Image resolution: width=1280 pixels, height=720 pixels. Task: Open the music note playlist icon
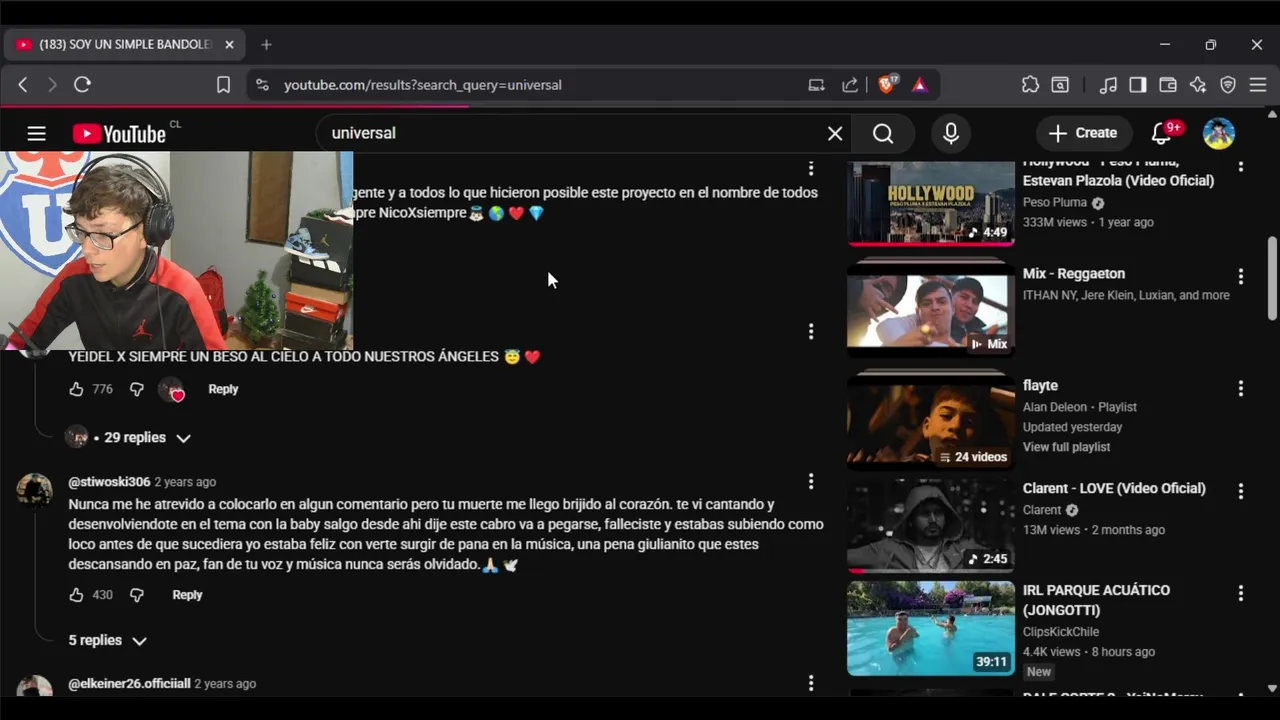1108,85
